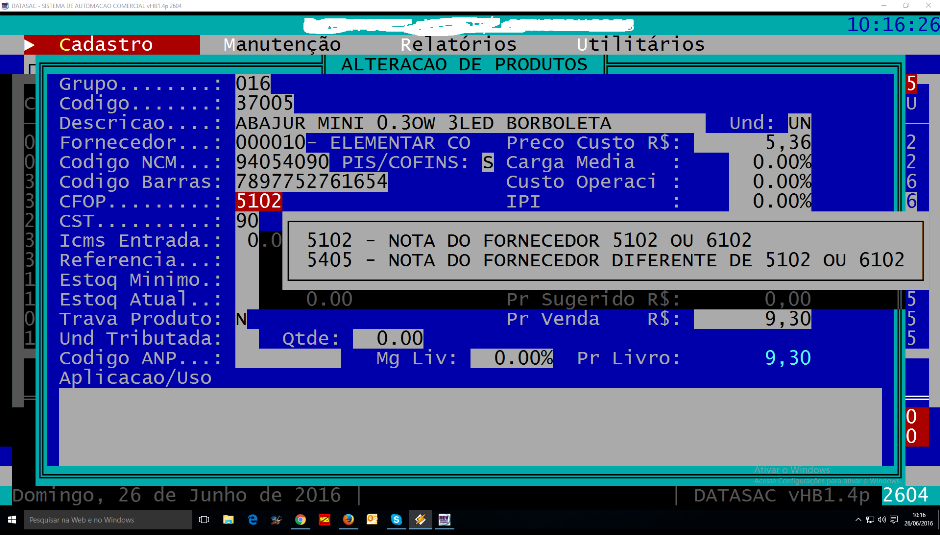
Task: Click the PIS/COFINS S flag field
Action: tap(488, 162)
